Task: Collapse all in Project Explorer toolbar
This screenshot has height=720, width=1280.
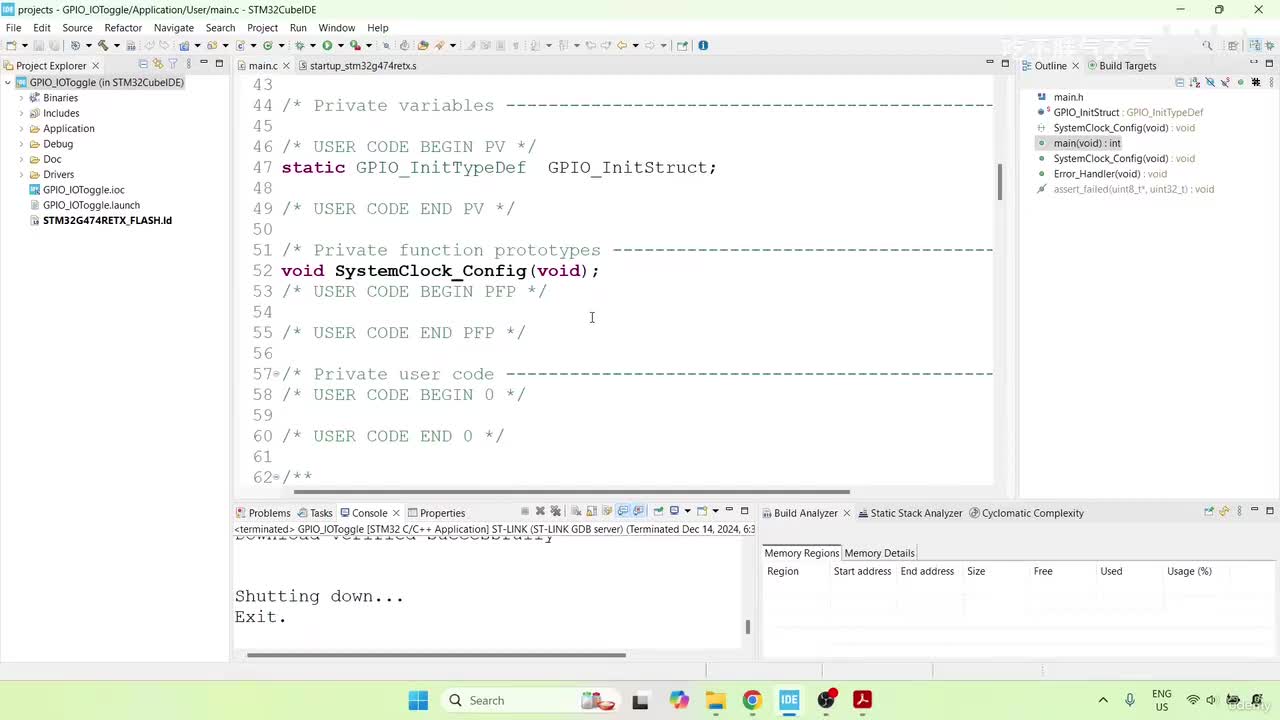Action: click(x=143, y=64)
